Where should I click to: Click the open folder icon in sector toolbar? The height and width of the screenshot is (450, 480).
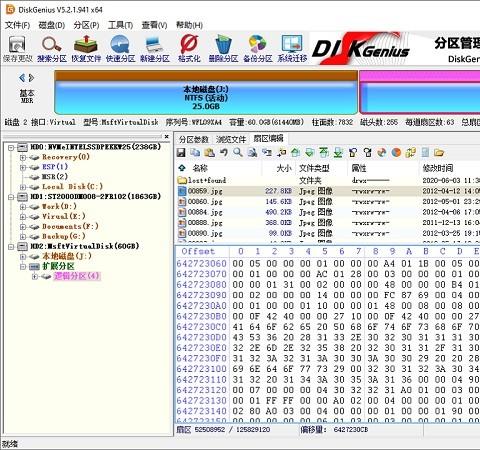pyautogui.click(x=439, y=153)
